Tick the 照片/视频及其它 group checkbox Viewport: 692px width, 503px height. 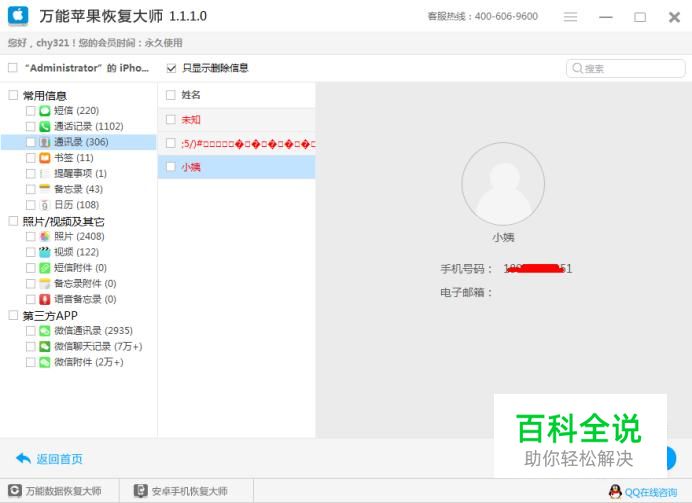point(13,221)
